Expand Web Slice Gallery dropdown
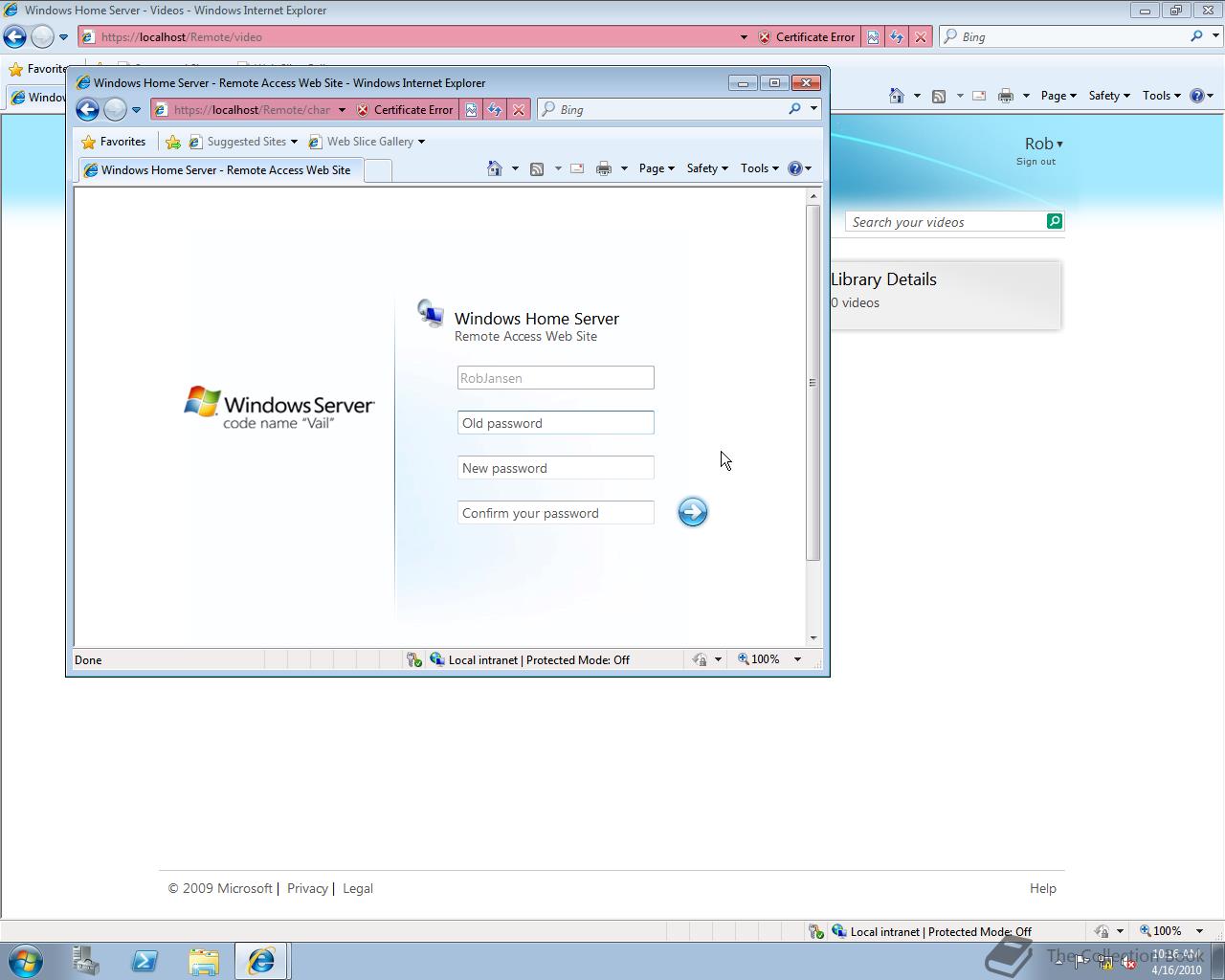Screen dimensions: 1225x980 click(421, 142)
